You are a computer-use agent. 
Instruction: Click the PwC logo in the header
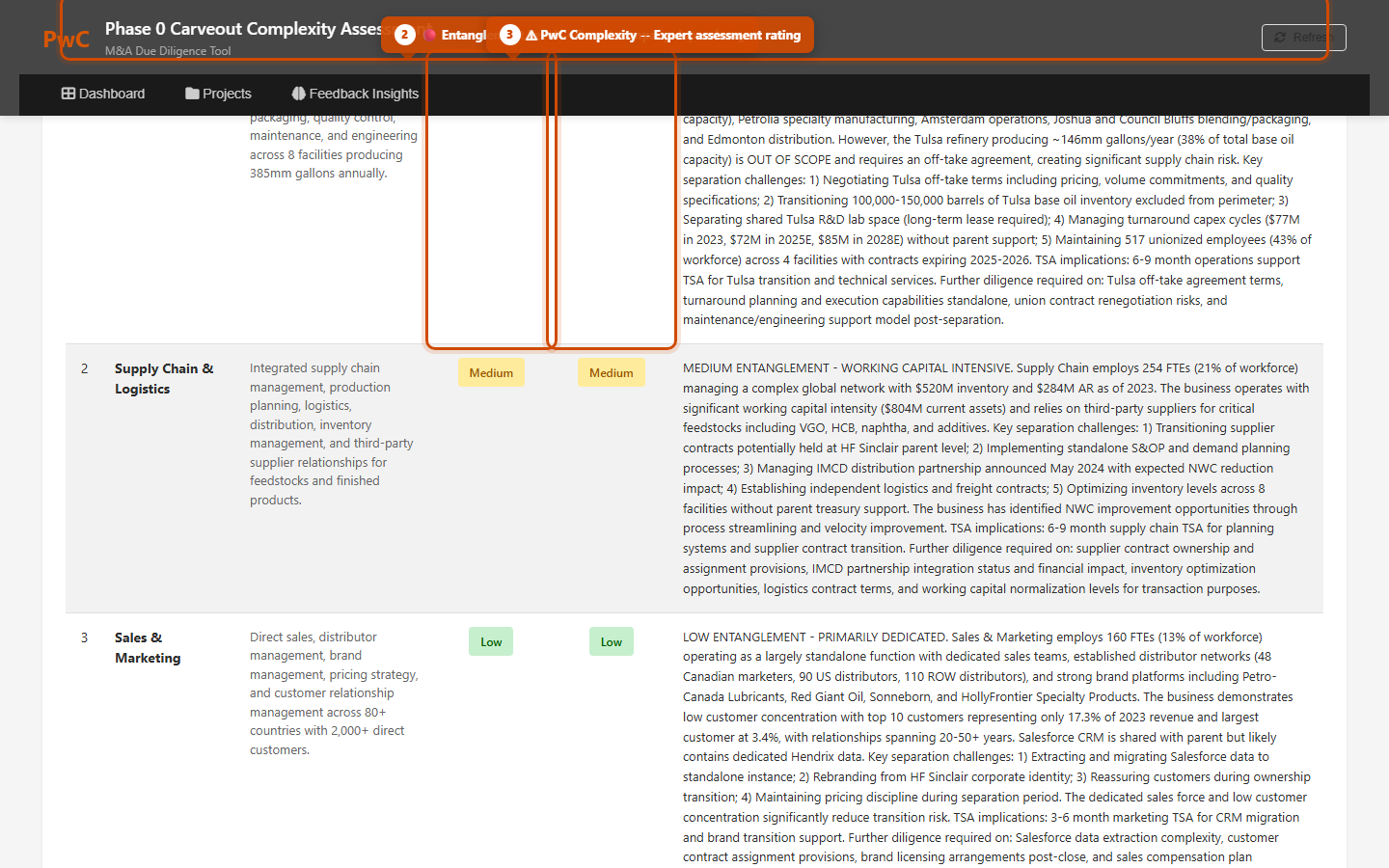(x=66, y=40)
